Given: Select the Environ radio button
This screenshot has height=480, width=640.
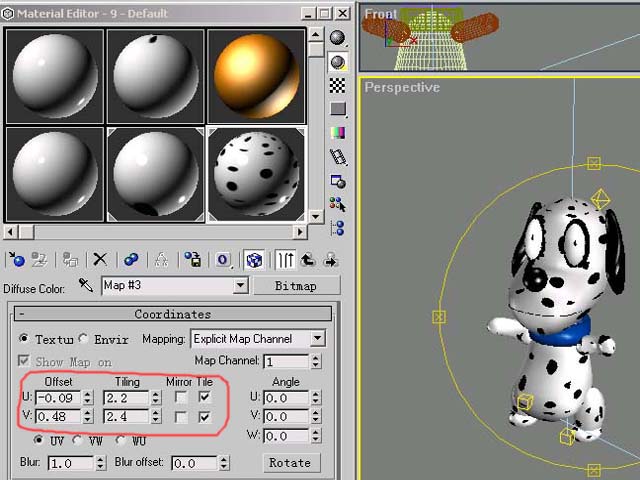Looking at the screenshot, I should click(x=83, y=338).
